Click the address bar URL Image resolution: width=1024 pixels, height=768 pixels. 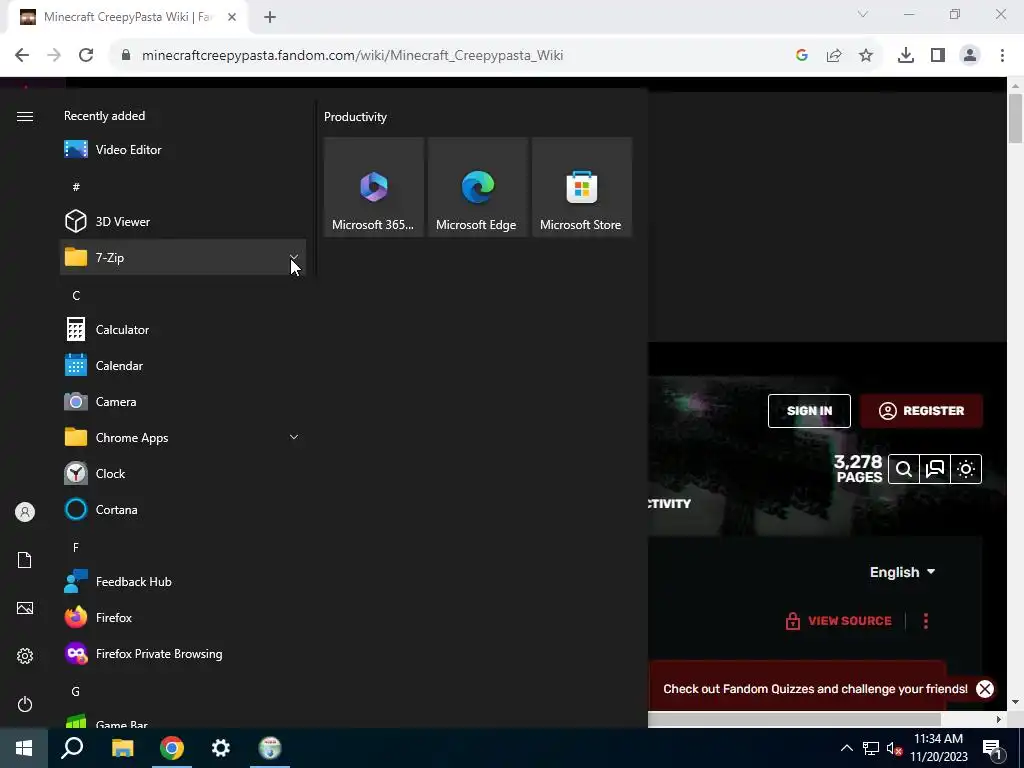click(352, 56)
